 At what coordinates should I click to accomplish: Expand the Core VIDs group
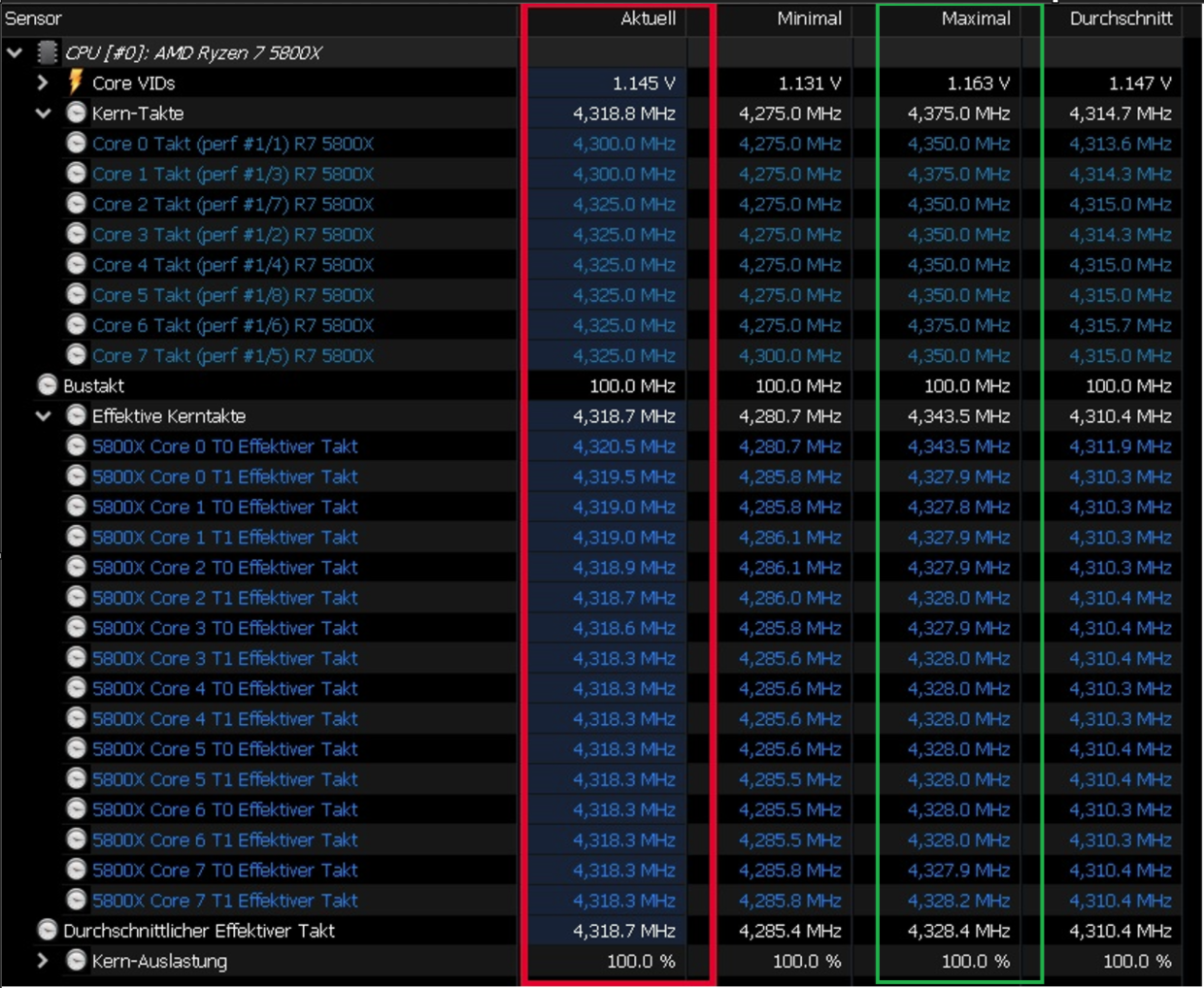[43, 82]
